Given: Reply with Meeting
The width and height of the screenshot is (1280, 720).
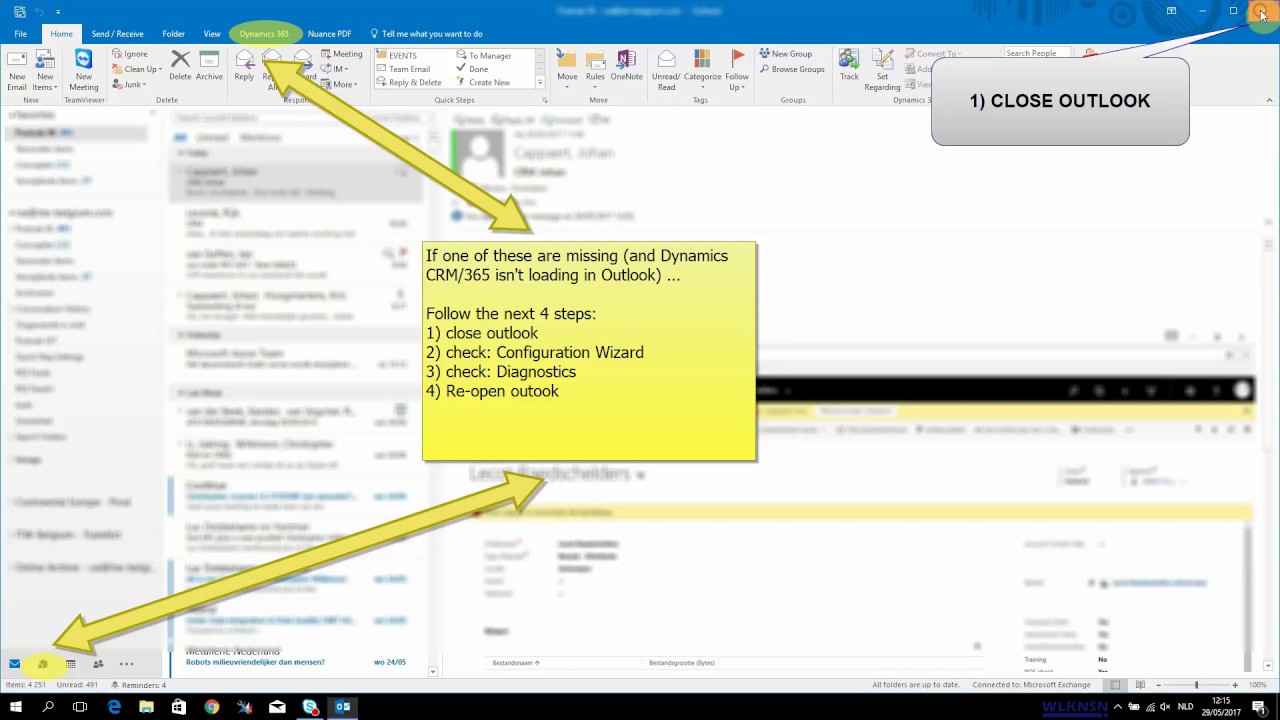Looking at the screenshot, I should coord(342,54).
